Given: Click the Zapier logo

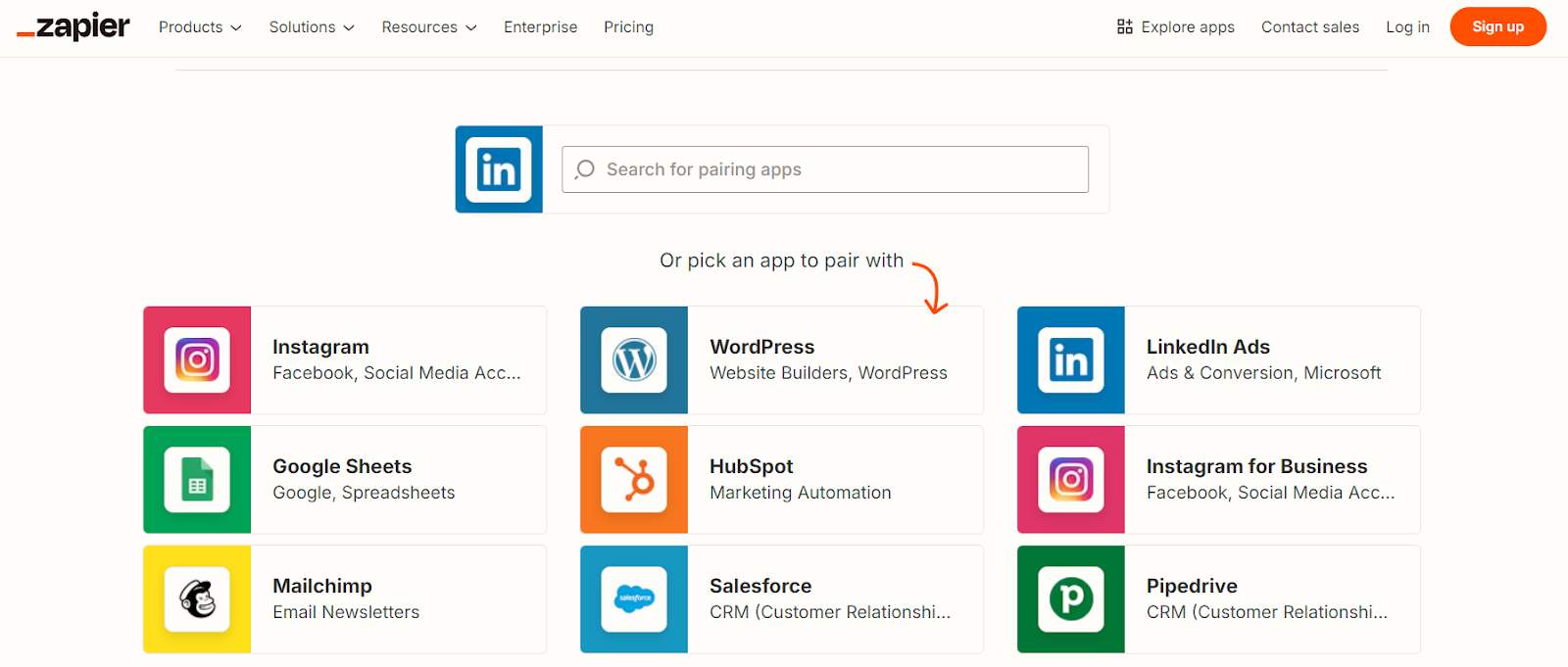Looking at the screenshot, I should pyautogui.click(x=73, y=26).
